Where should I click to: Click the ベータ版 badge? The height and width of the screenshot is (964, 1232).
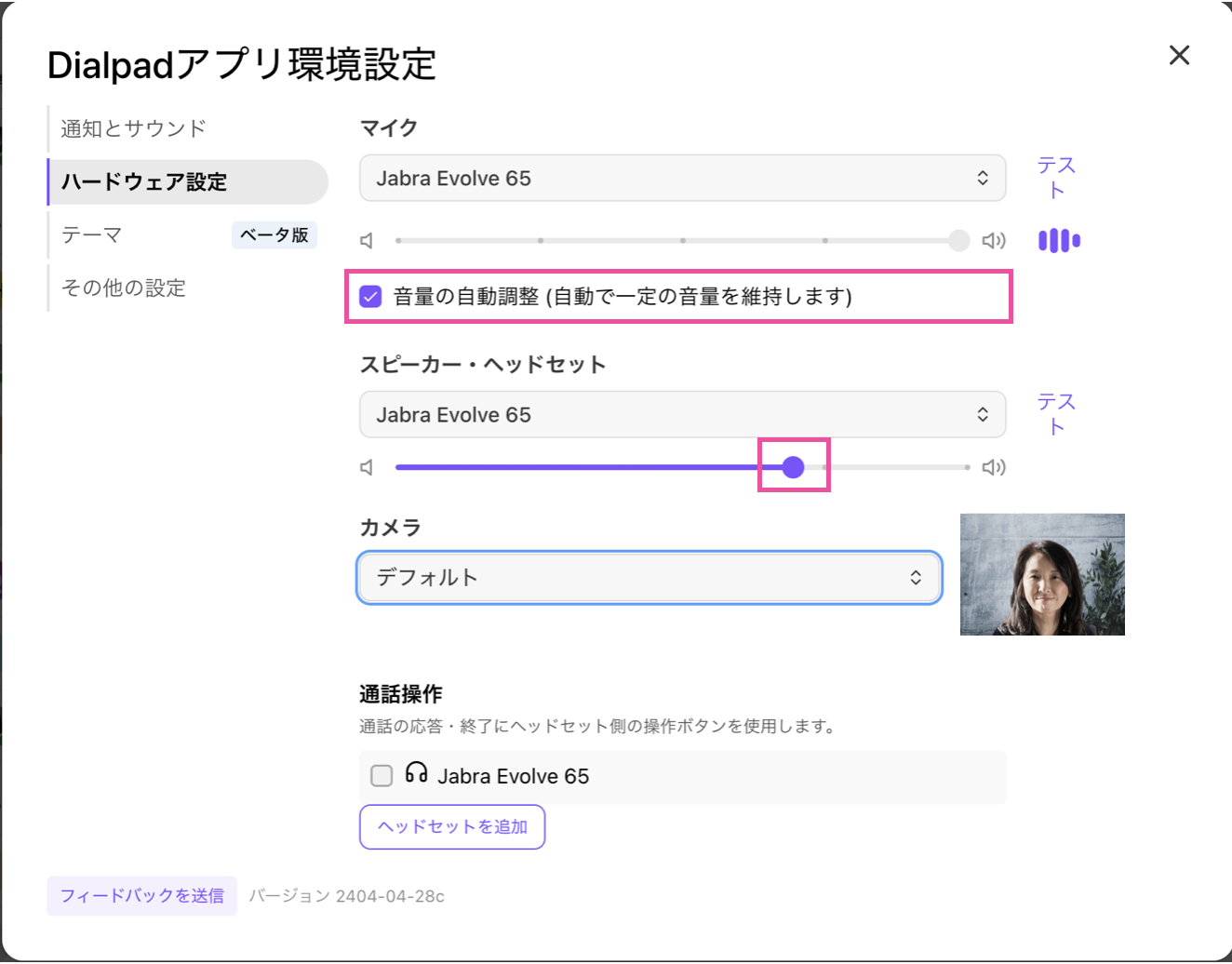tap(275, 234)
